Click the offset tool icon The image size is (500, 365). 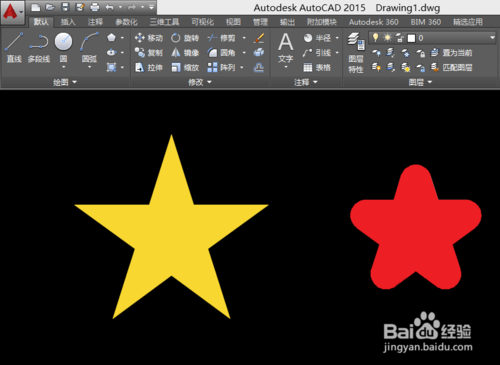pos(259,68)
